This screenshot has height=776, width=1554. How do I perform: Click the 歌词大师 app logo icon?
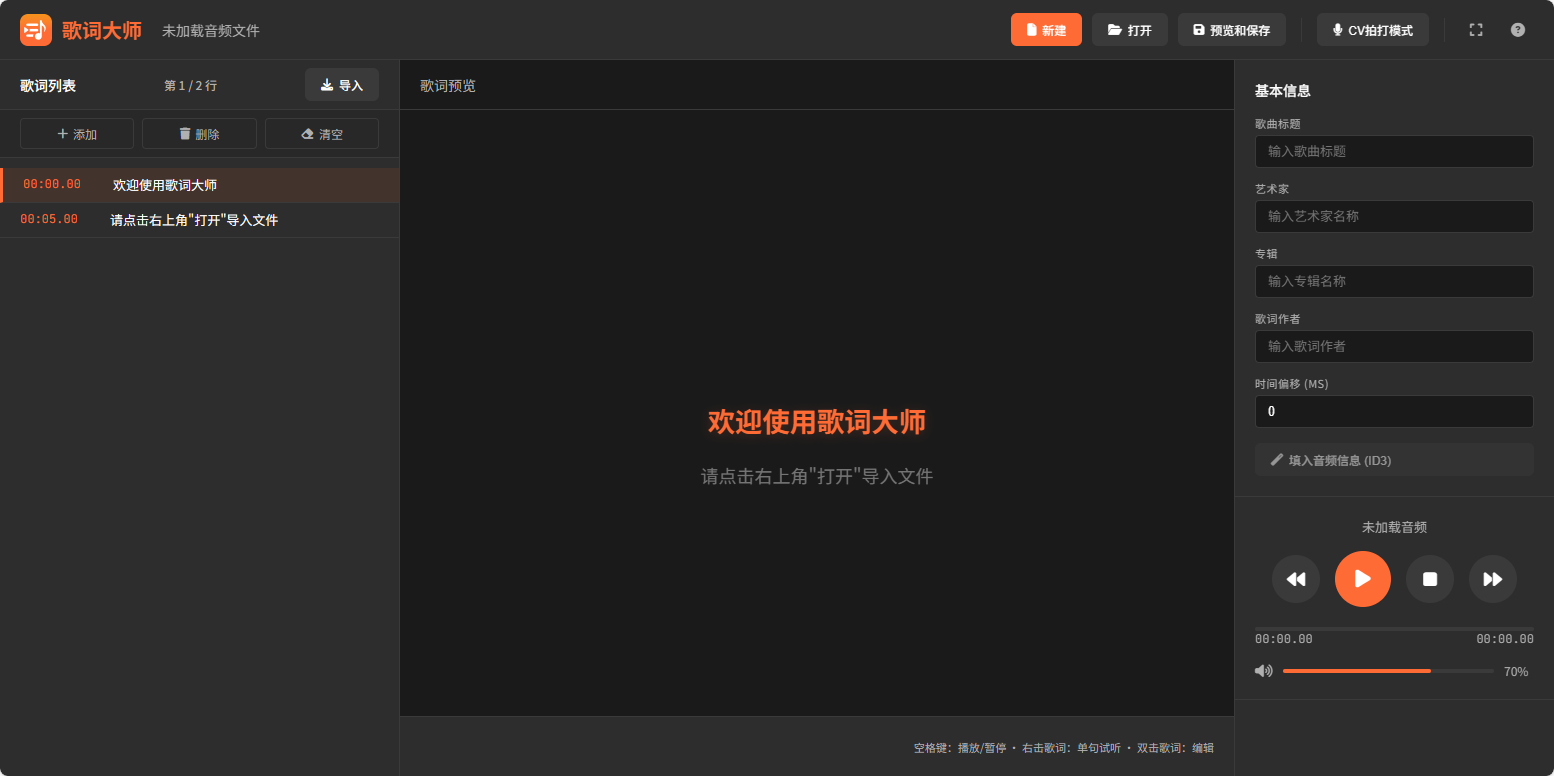click(36, 30)
